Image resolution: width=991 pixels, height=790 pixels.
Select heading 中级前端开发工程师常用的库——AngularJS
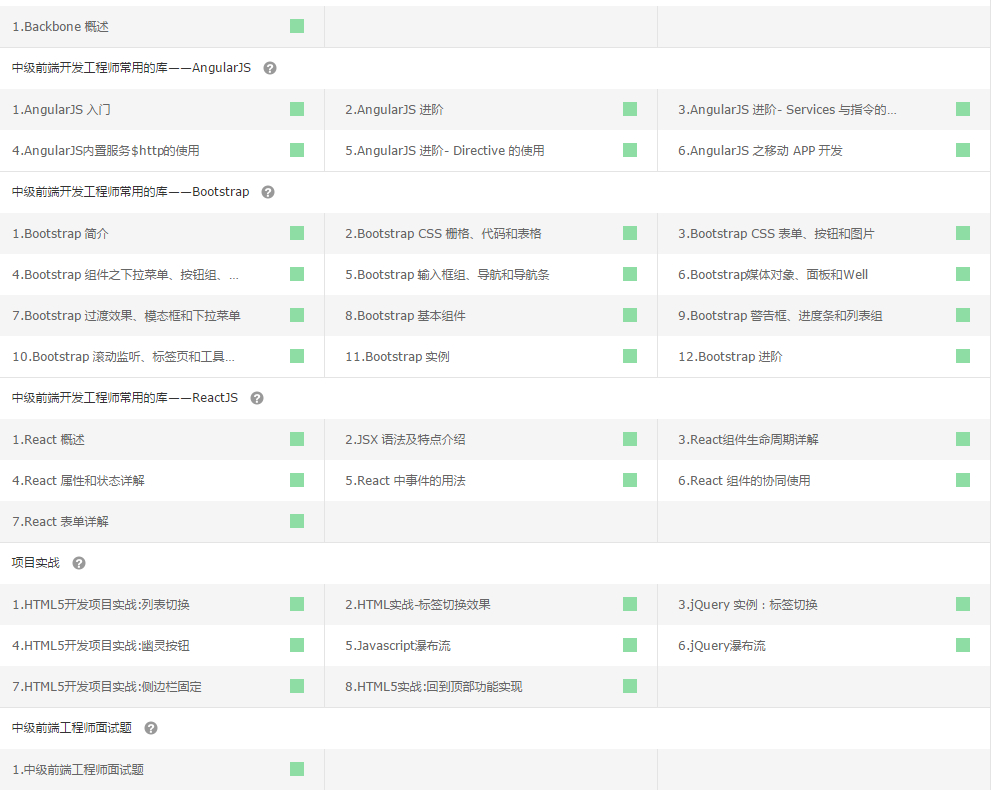[x=131, y=68]
